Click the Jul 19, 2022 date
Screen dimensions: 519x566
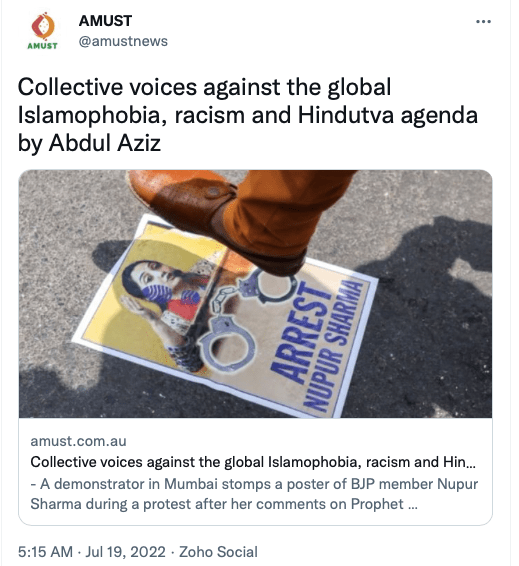(x=125, y=552)
